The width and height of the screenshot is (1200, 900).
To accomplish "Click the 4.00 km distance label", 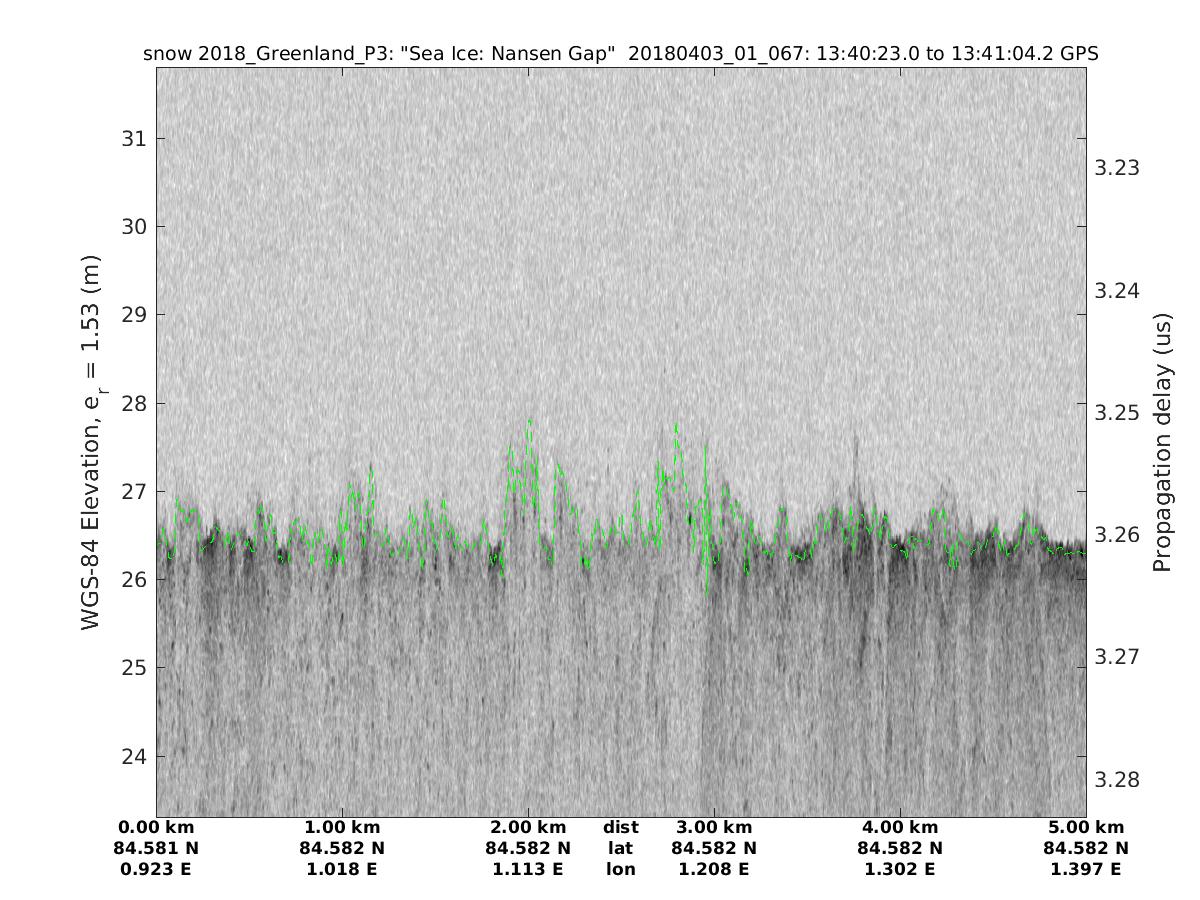I will tap(900, 828).
